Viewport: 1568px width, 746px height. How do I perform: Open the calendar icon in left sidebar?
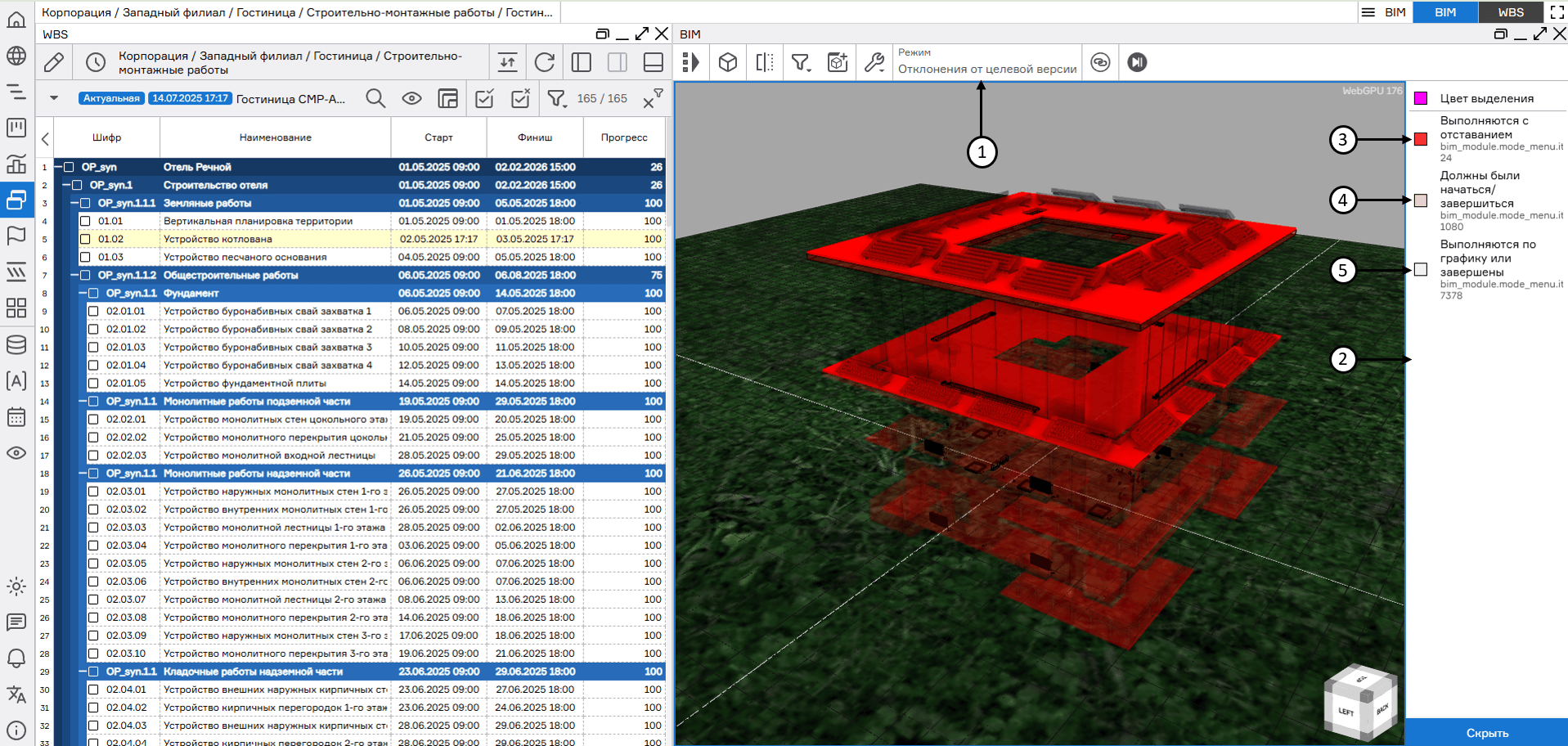tap(16, 416)
